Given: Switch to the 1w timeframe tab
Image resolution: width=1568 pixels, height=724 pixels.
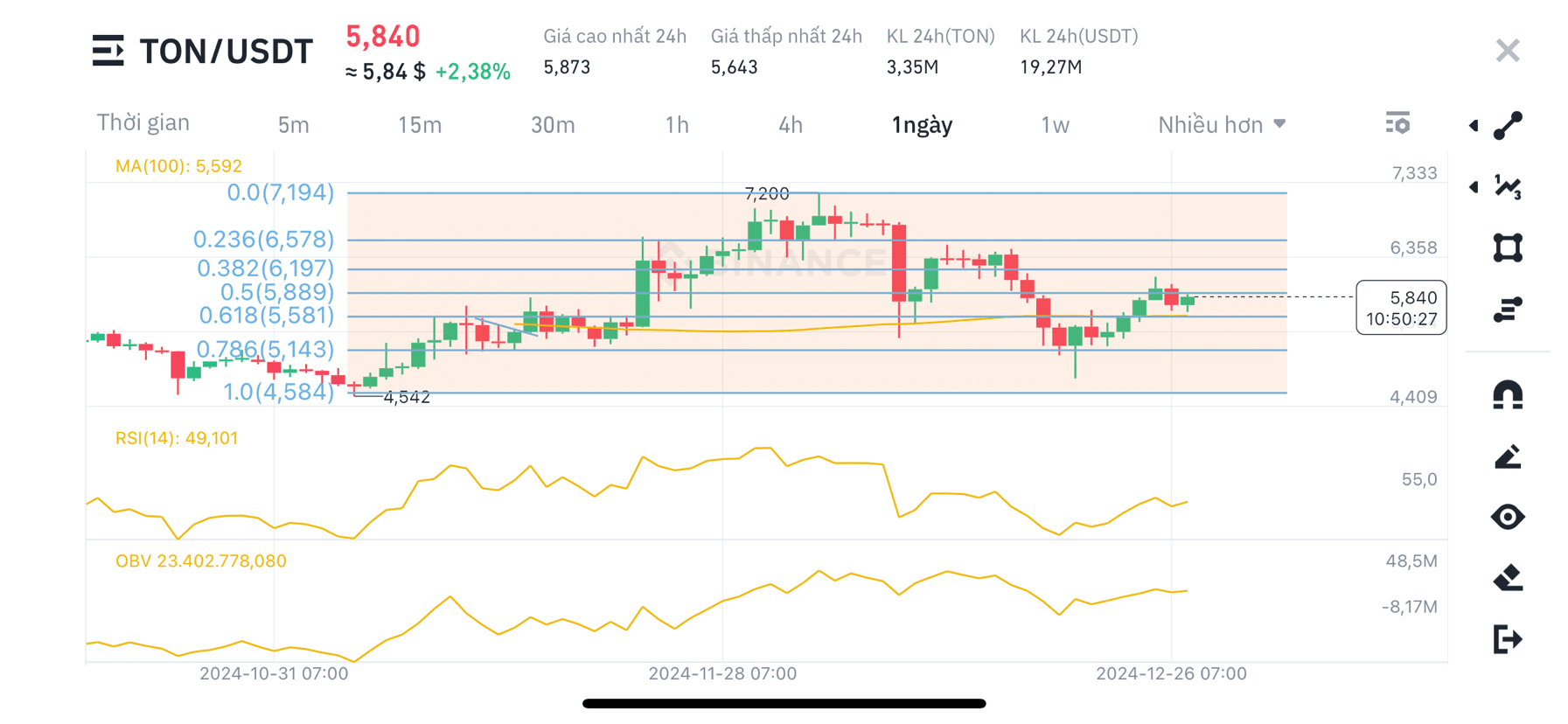Looking at the screenshot, I should 1056,125.
